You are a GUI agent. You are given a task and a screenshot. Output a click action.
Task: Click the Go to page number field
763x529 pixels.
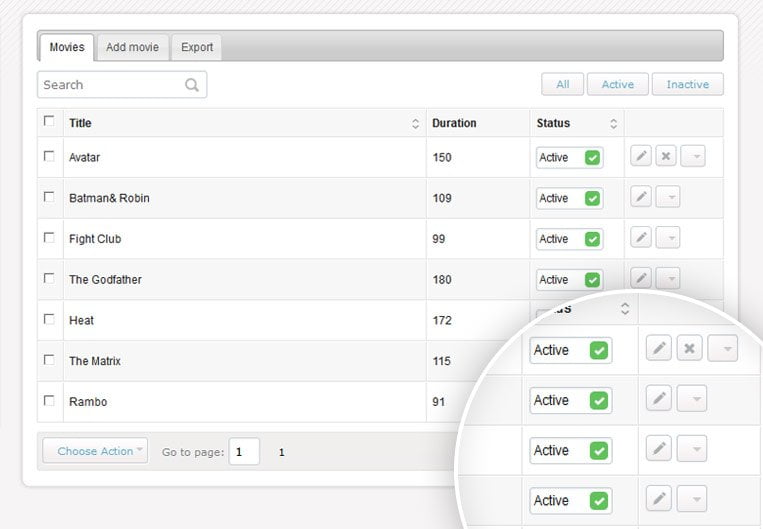(244, 452)
